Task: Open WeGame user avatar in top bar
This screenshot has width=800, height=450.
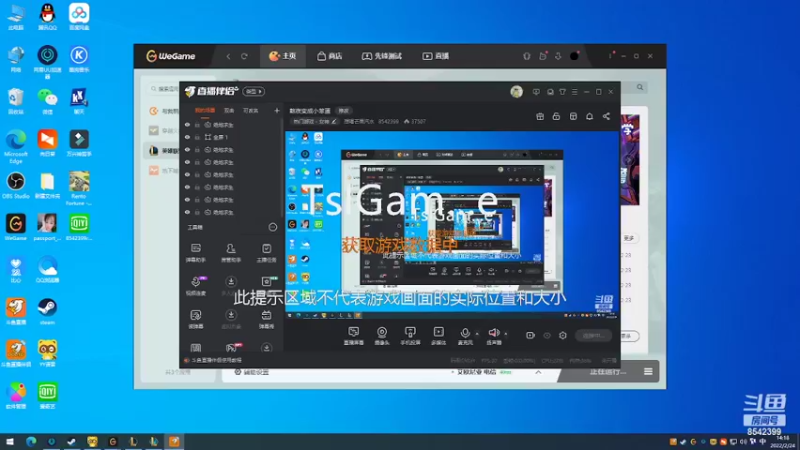Action: click(574, 56)
